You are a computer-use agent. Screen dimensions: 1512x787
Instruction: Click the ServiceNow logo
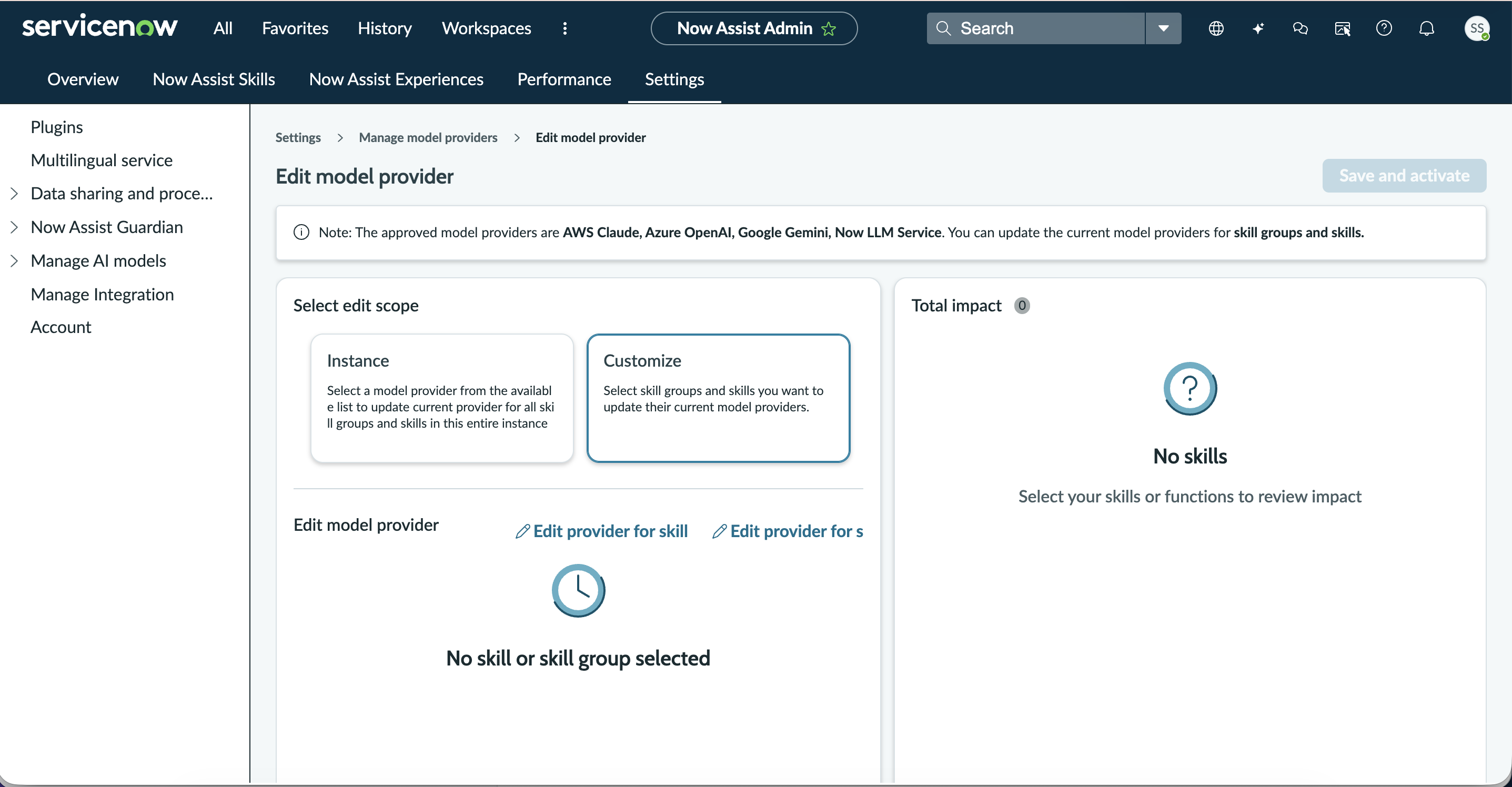coord(100,27)
